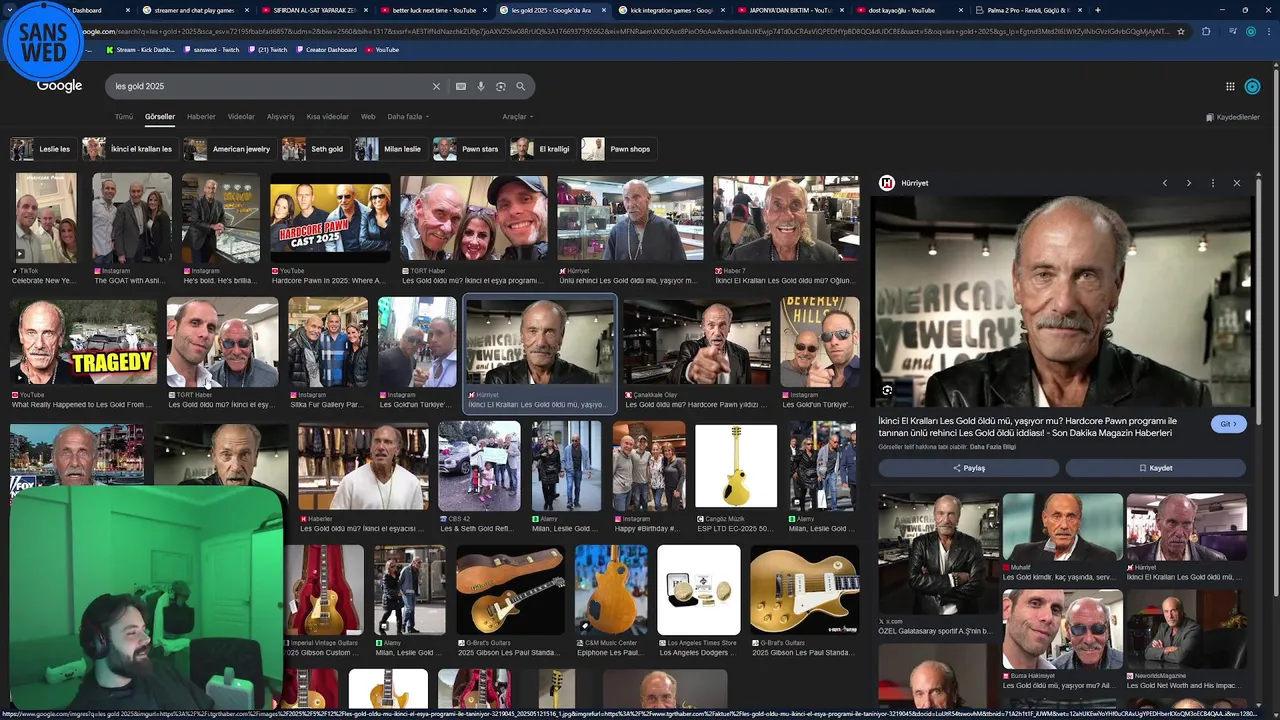This screenshot has width=1280, height=720.
Task: Click the Git visit button
Action: pyautogui.click(x=1229, y=424)
